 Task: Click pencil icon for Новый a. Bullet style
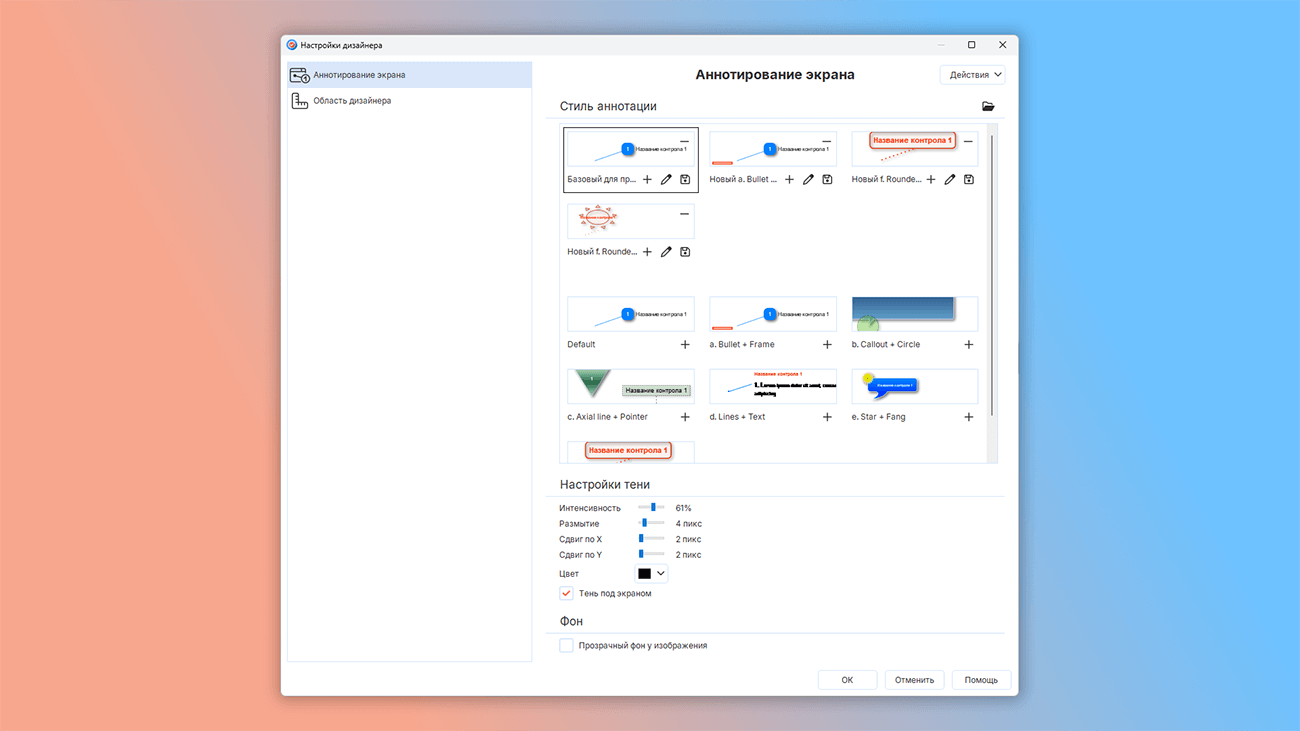point(808,180)
